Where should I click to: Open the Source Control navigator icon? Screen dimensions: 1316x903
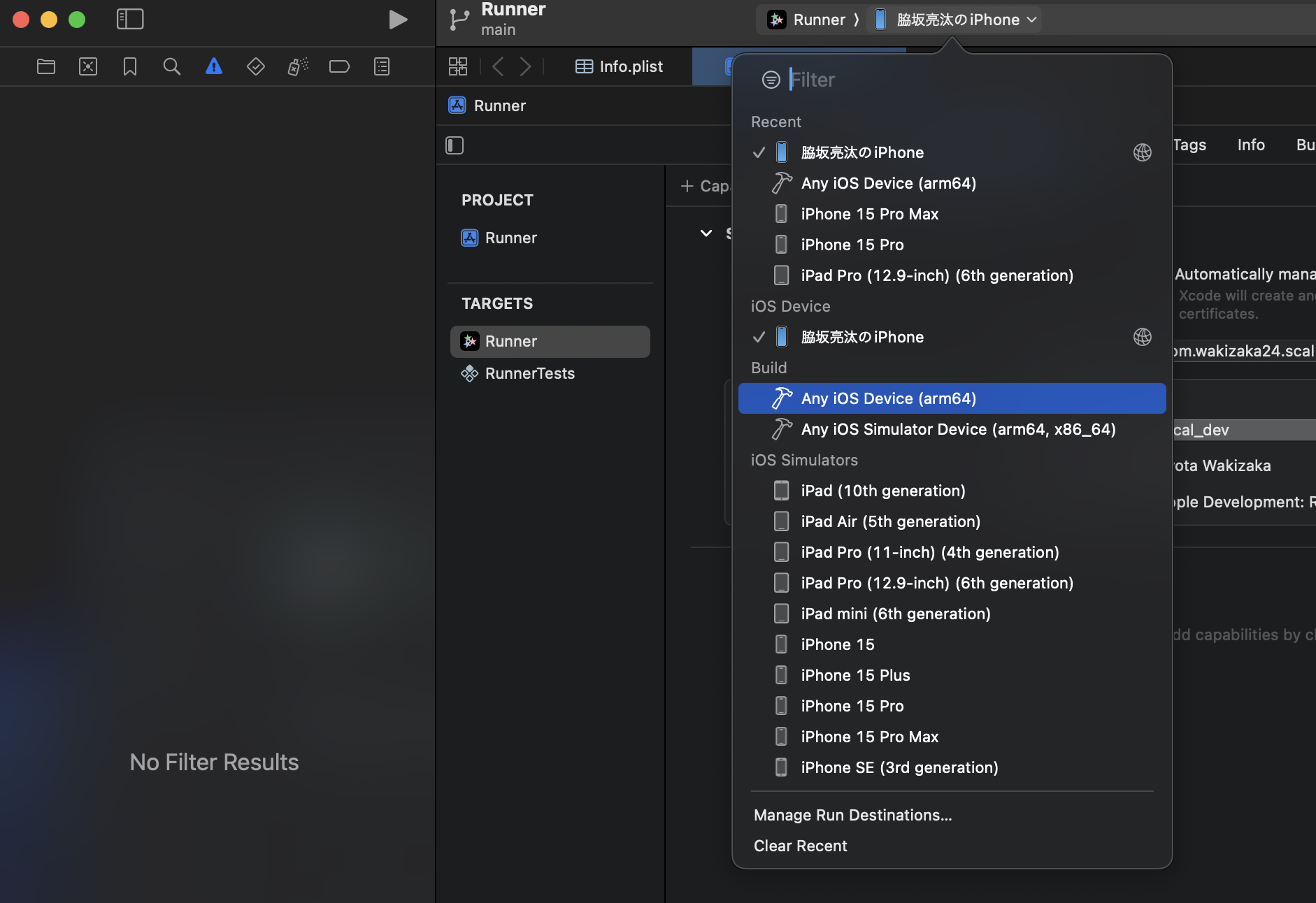88,66
